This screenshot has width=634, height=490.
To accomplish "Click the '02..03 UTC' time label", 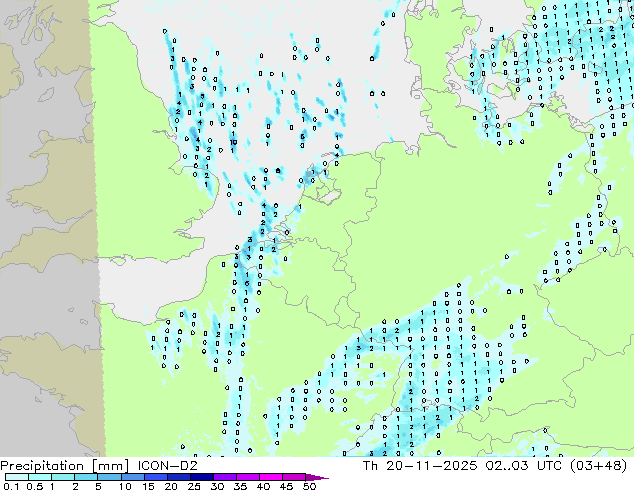I will click(x=524, y=466).
